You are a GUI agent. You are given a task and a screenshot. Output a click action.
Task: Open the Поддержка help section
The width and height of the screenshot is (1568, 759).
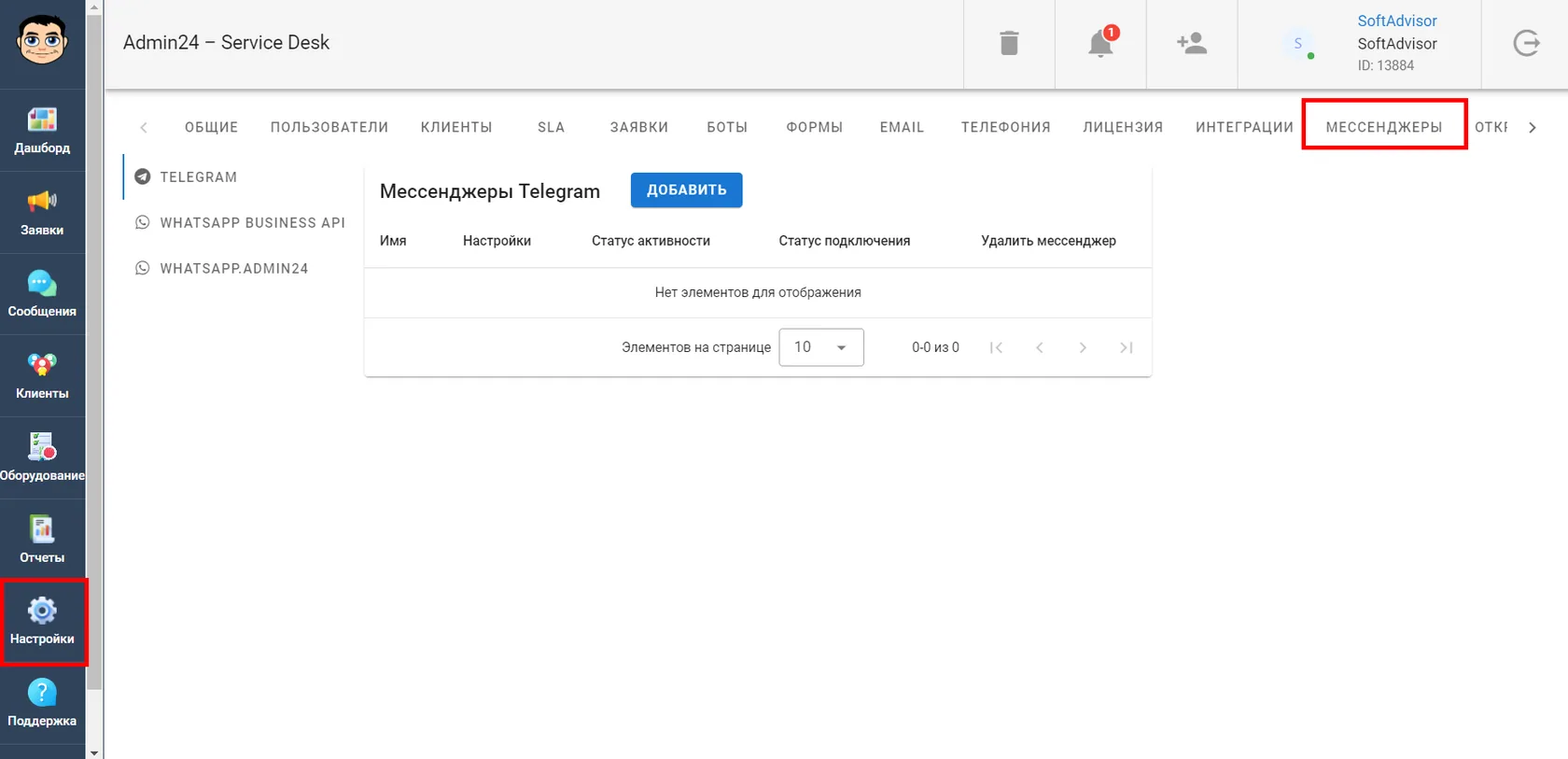[42, 704]
